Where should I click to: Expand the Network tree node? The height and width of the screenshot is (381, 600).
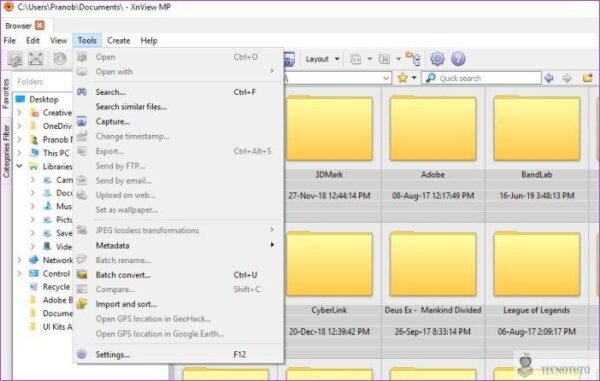[20, 260]
